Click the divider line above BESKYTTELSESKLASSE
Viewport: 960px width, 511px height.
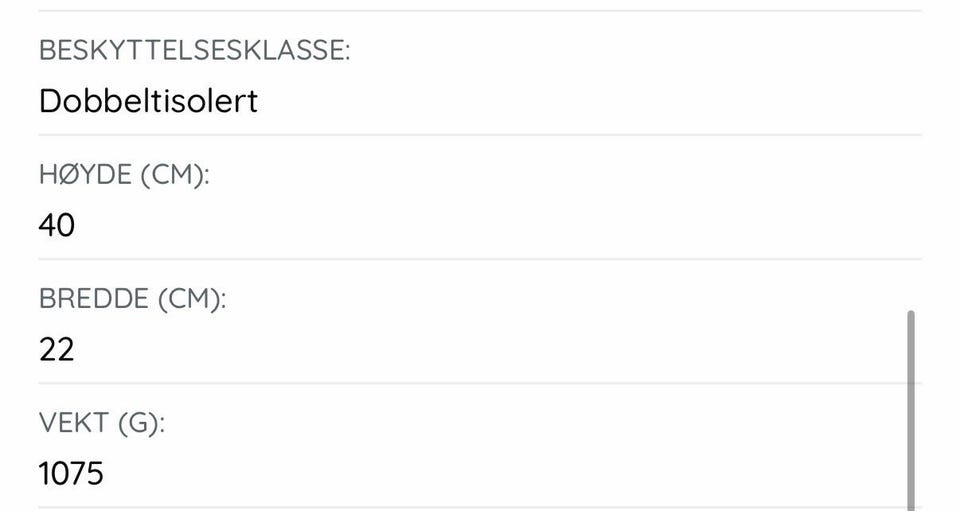click(x=480, y=10)
